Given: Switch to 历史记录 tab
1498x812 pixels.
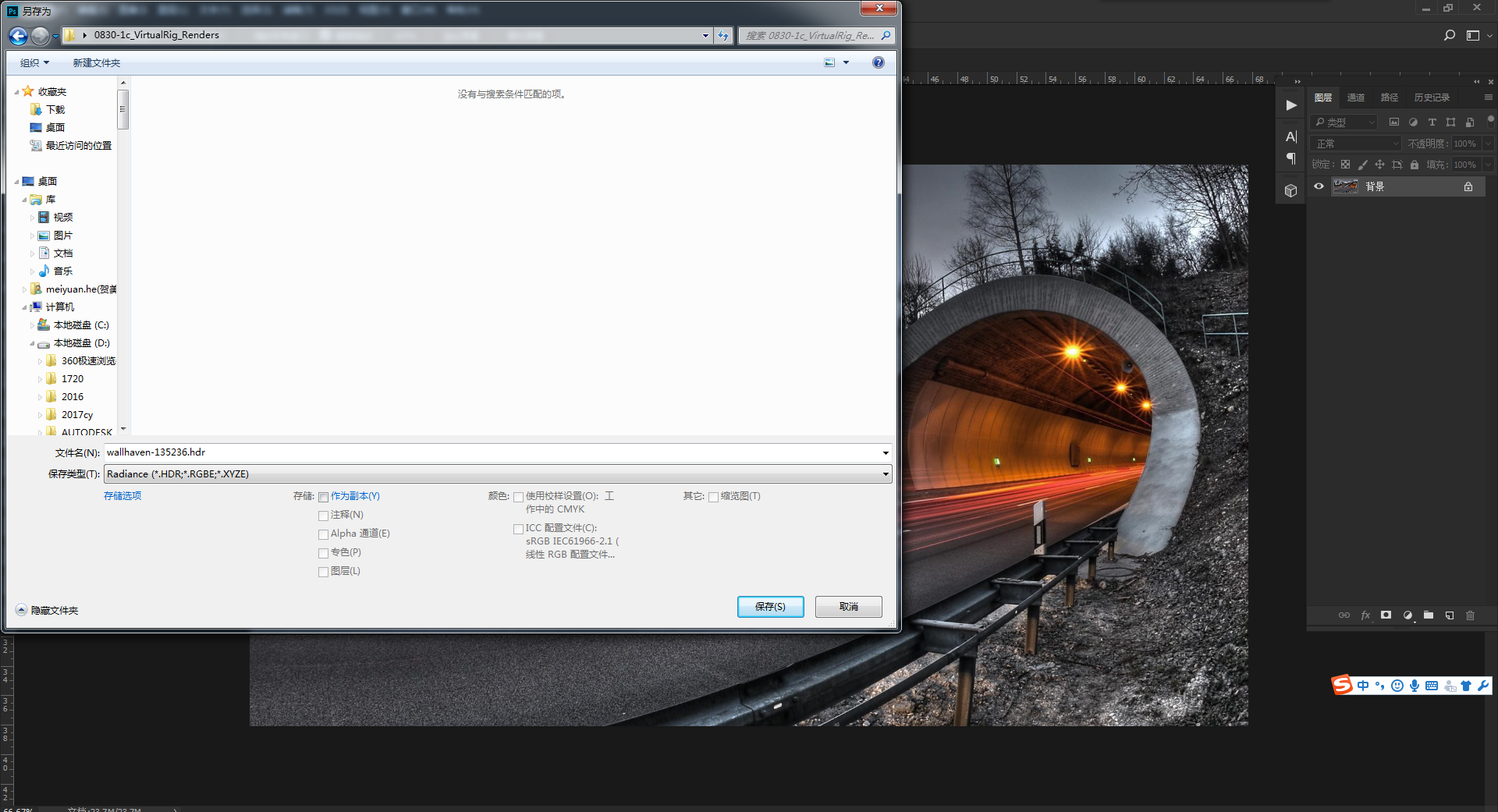Looking at the screenshot, I should 1432,98.
